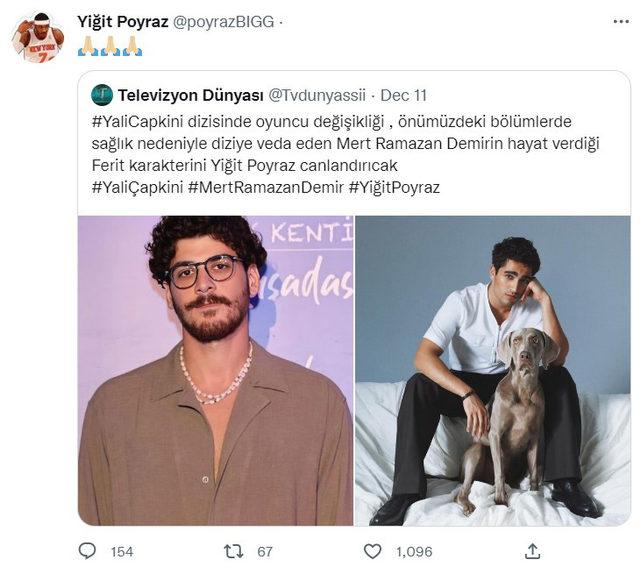This screenshot has width=640, height=574.
Task: Like the tweet with heart icon
Action: 372,551
